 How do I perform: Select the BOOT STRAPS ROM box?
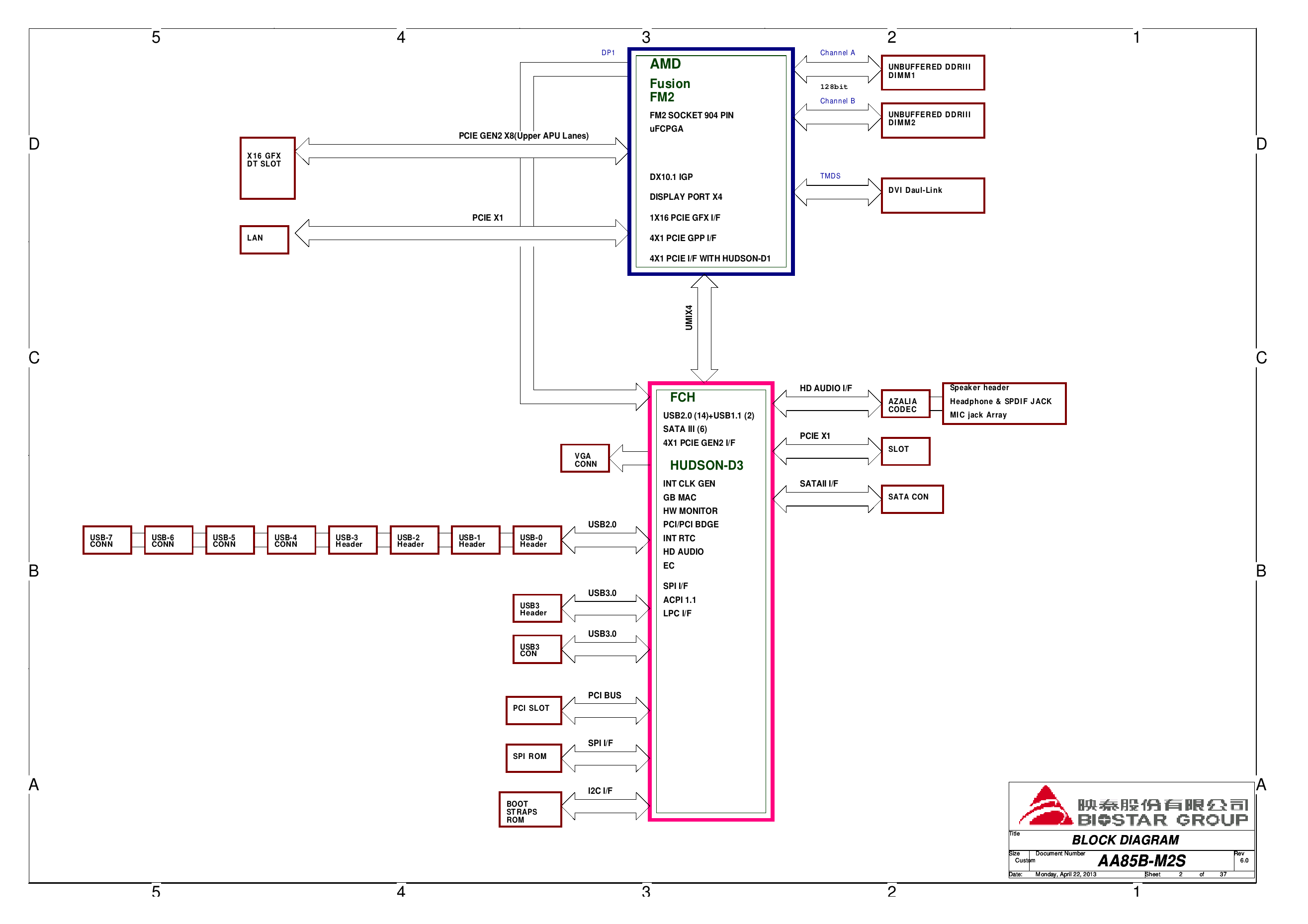[x=530, y=810]
